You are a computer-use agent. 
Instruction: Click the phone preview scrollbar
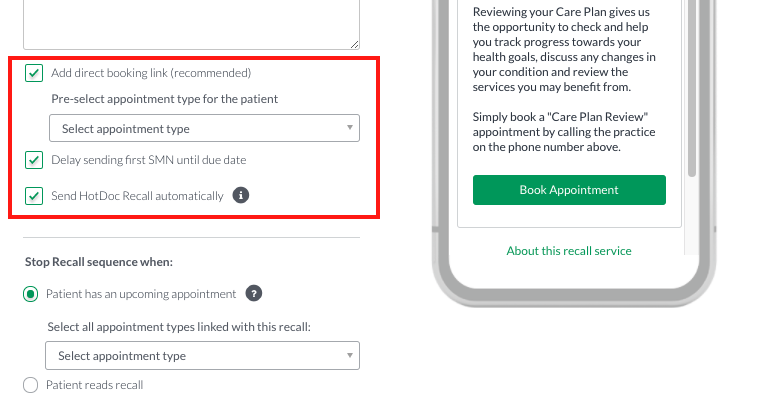692,89
